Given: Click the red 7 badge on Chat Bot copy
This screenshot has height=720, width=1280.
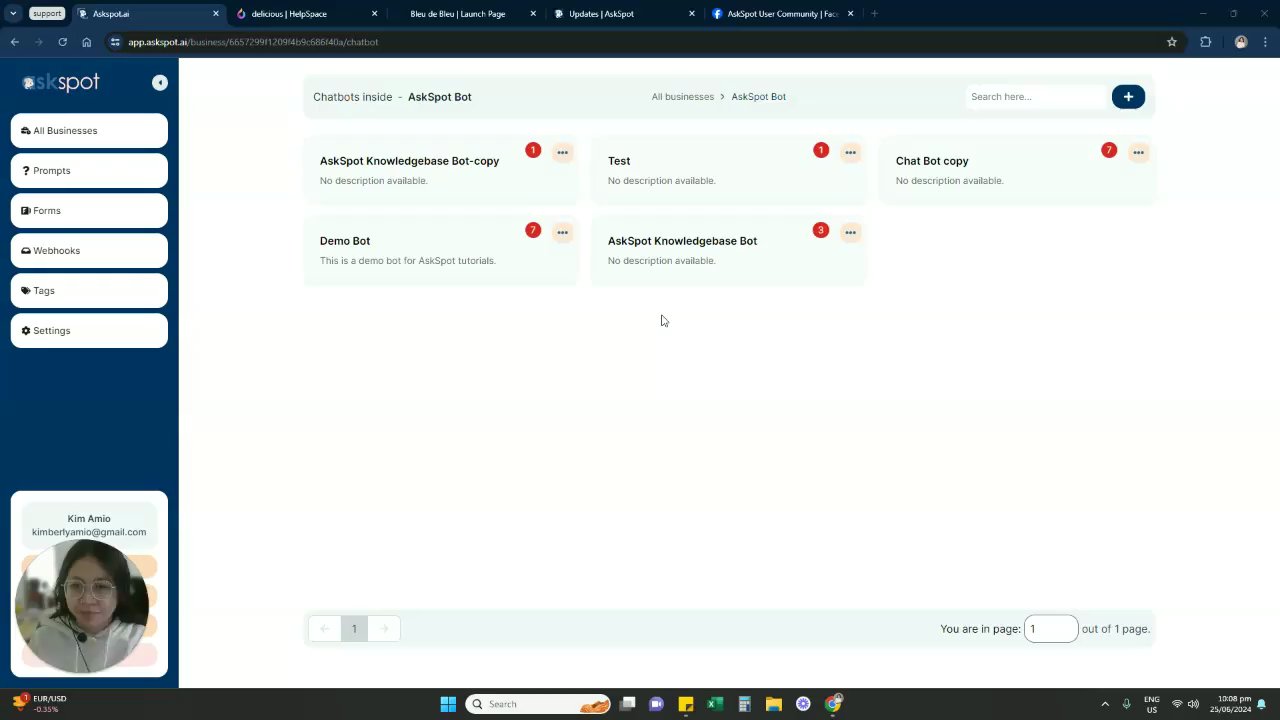Looking at the screenshot, I should [x=1108, y=150].
